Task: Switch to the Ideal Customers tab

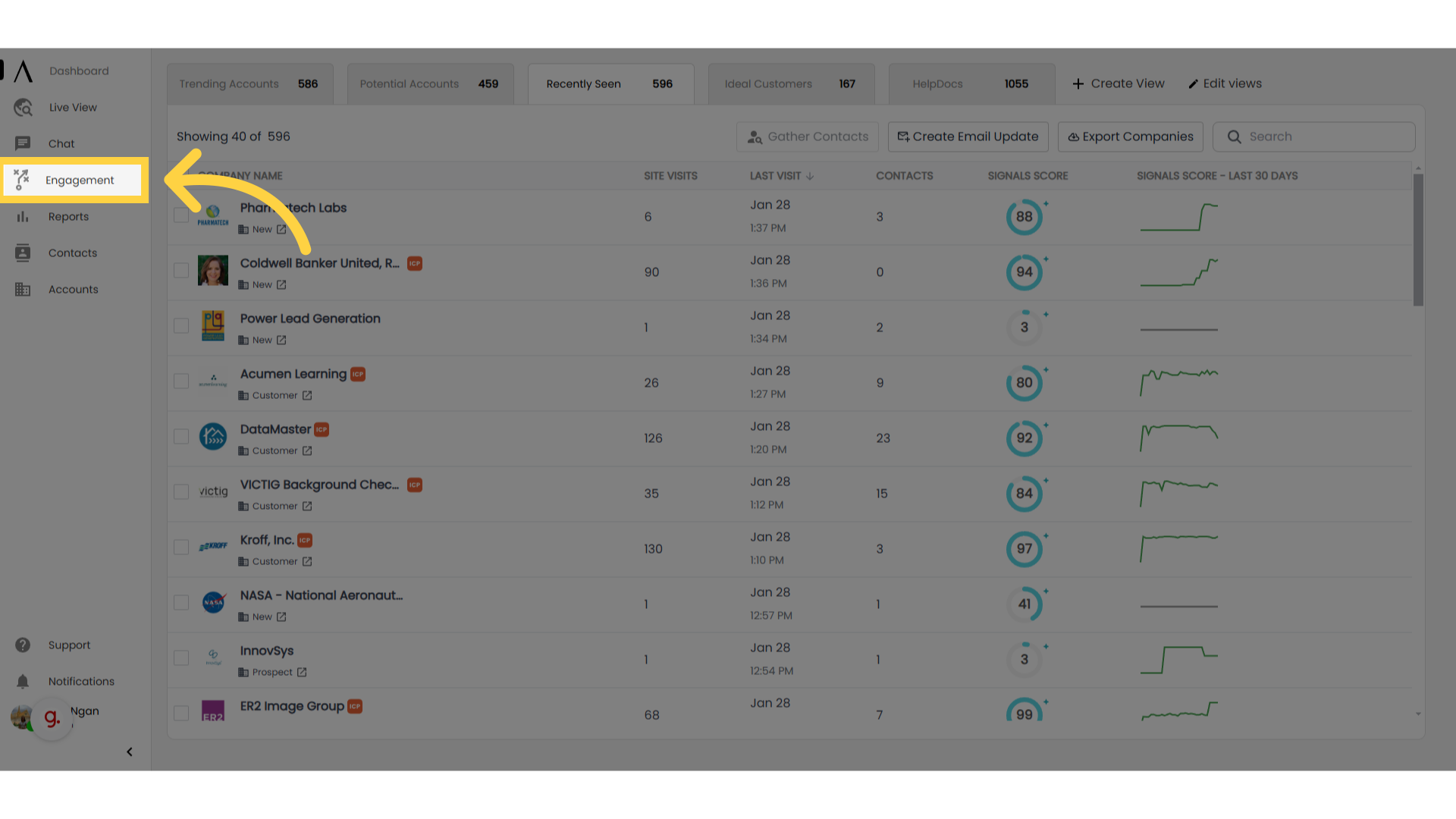Action: 791,84
